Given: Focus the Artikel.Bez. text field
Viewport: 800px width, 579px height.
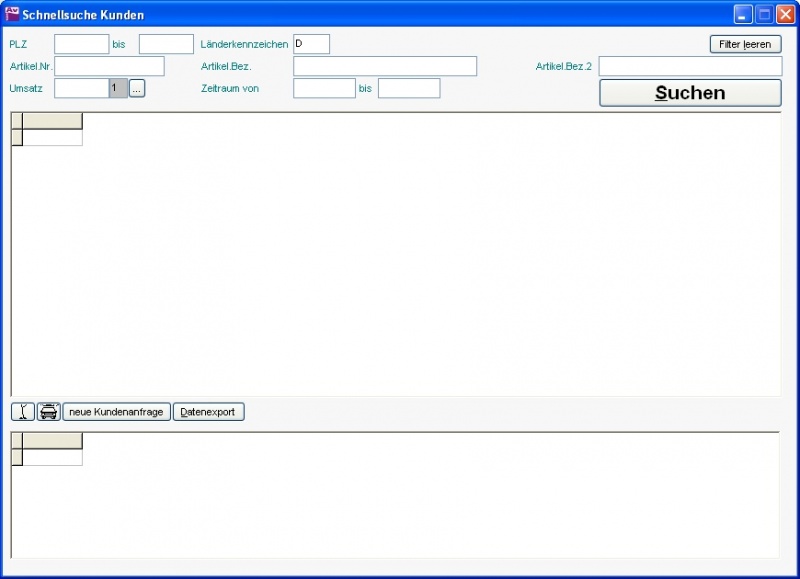Looking at the screenshot, I should [x=385, y=66].
